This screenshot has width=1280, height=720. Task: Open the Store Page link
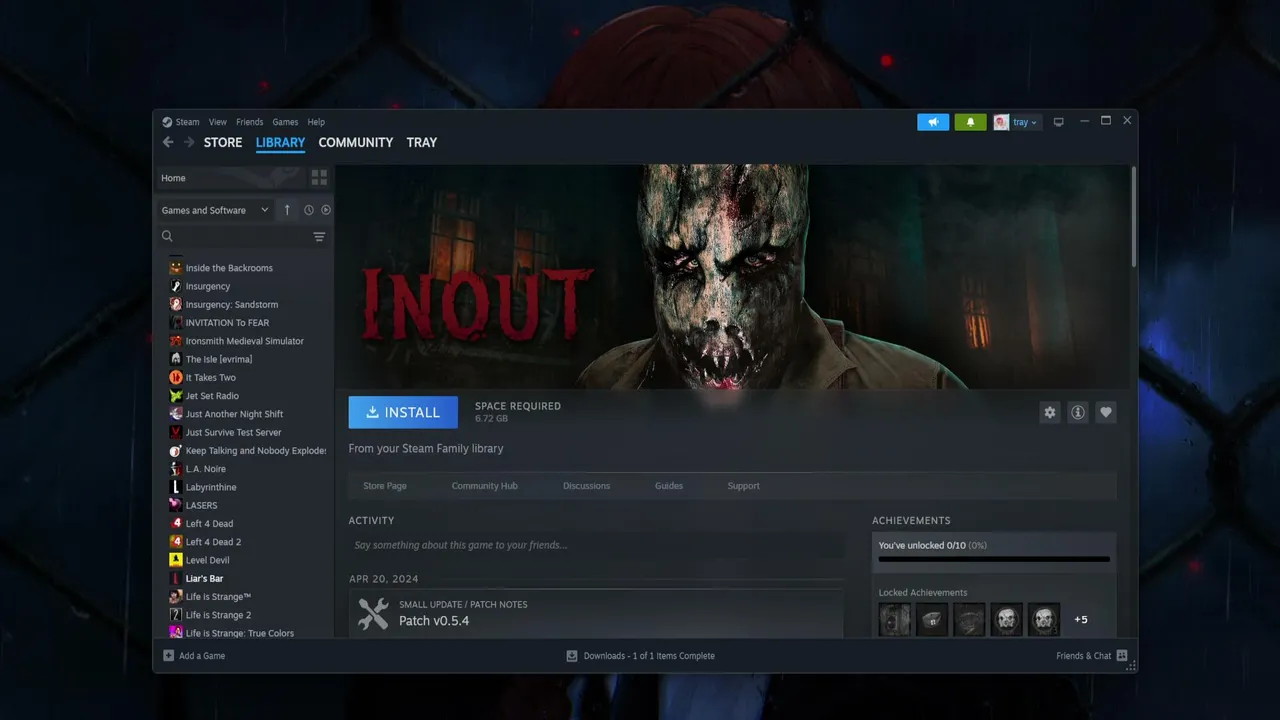(x=385, y=486)
